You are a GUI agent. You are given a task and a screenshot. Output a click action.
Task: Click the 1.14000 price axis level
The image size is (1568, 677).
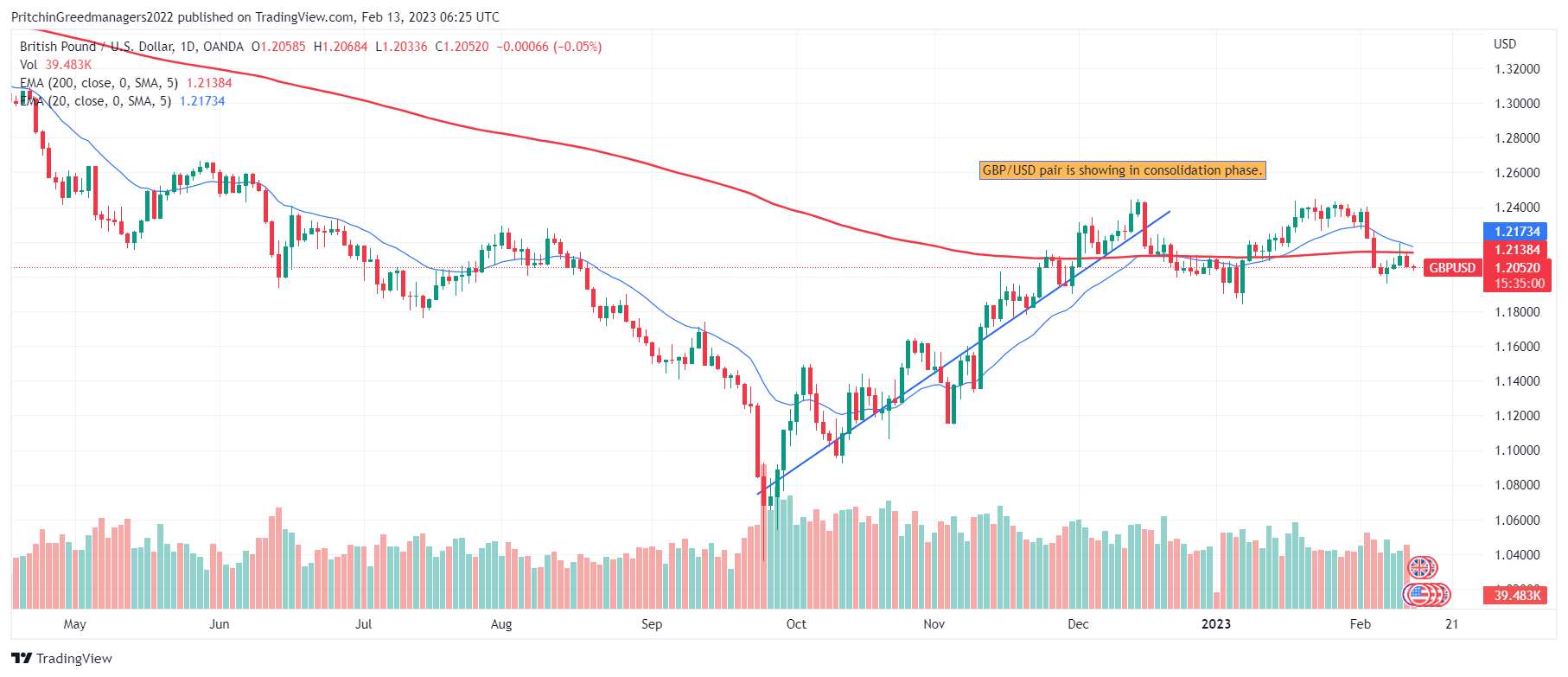(1517, 381)
